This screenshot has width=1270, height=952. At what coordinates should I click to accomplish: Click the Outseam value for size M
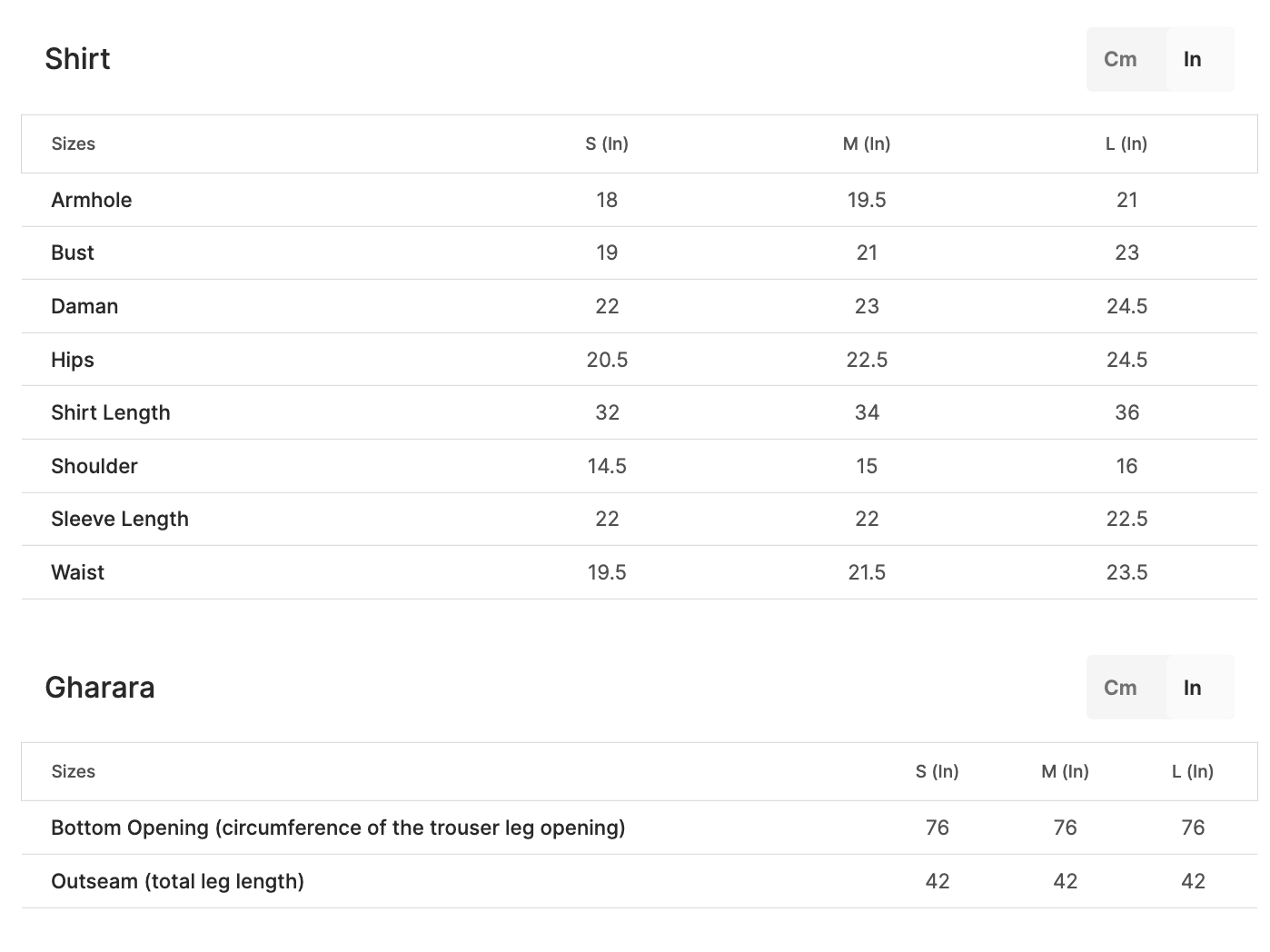(1065, 881)
